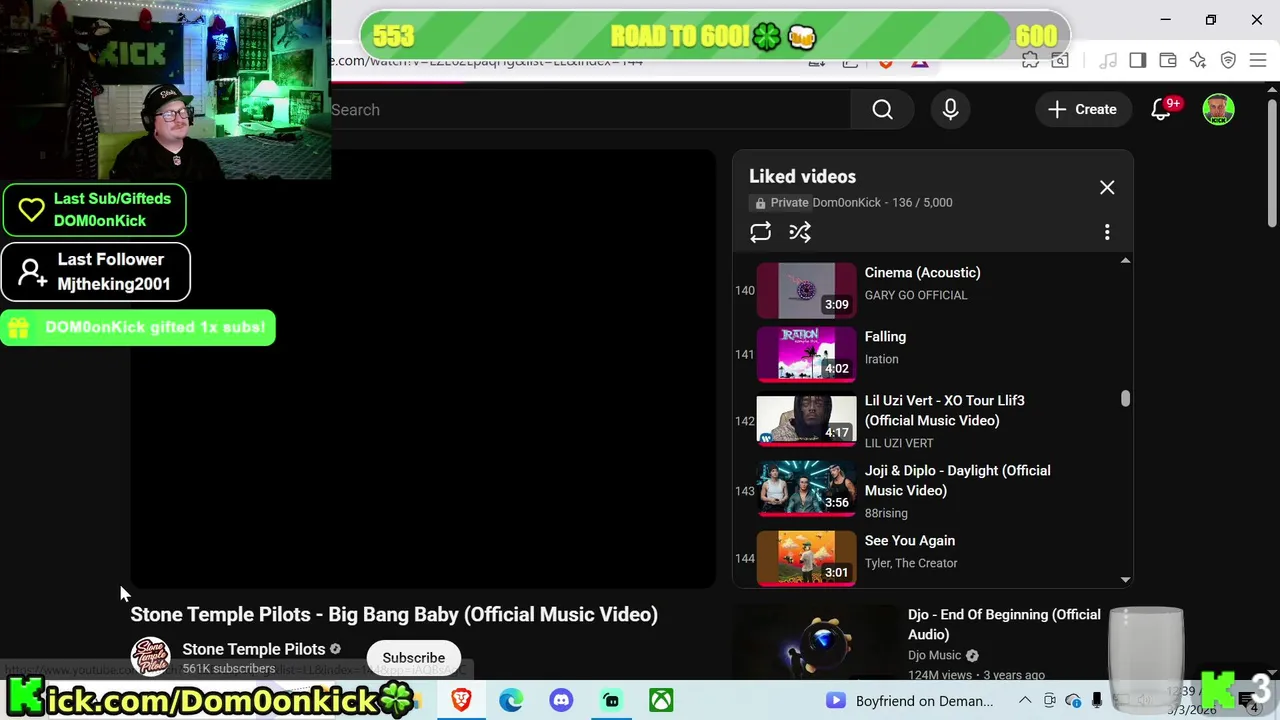Click the playlist scrollbar thumb

click(1125, 399)
